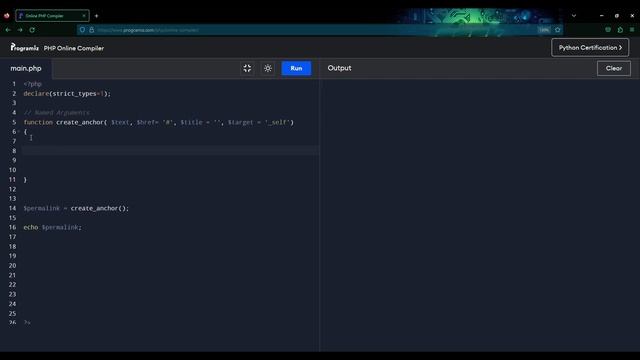Click 'echo' on line 16
The height and width of the screenshot is (360, 640).
(31, 227)
